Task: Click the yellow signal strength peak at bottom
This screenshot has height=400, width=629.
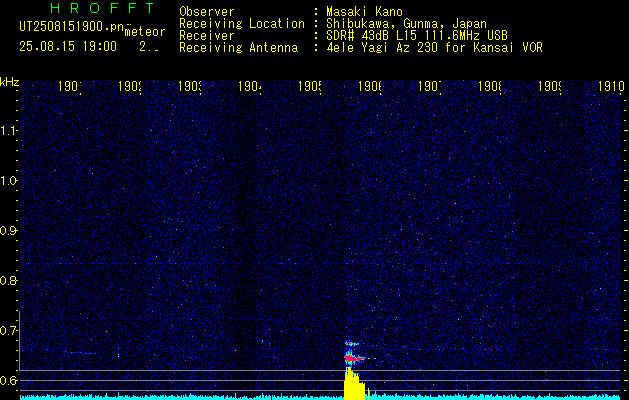Action: pos(355,384)
